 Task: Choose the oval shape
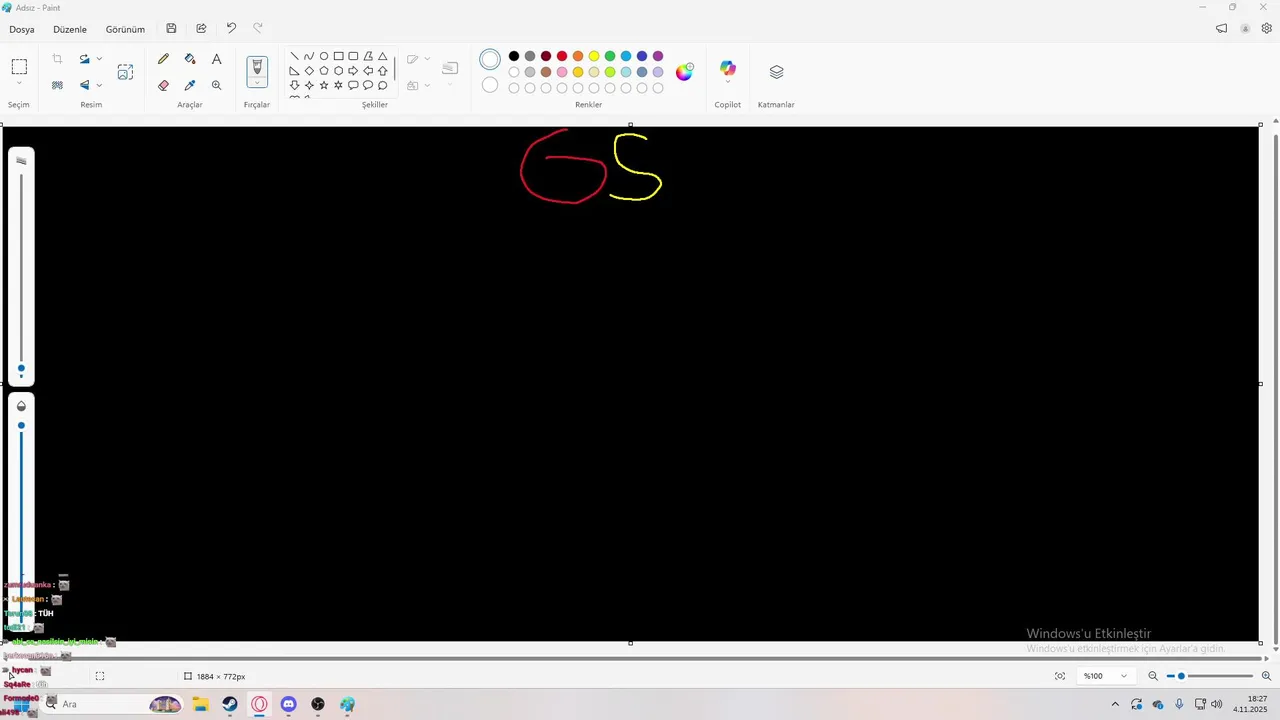click(324, 56)
